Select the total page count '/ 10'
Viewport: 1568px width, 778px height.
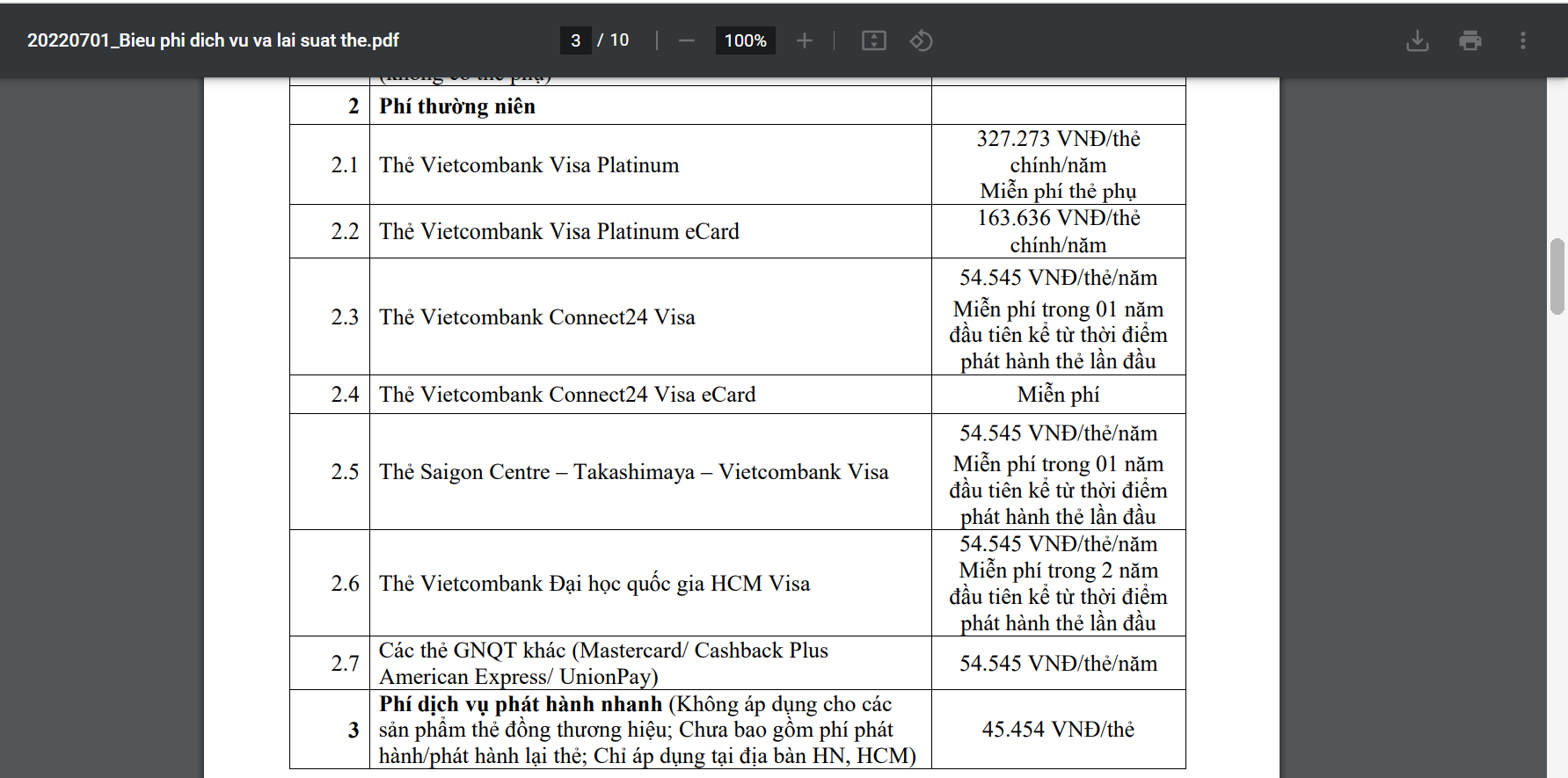613,40
